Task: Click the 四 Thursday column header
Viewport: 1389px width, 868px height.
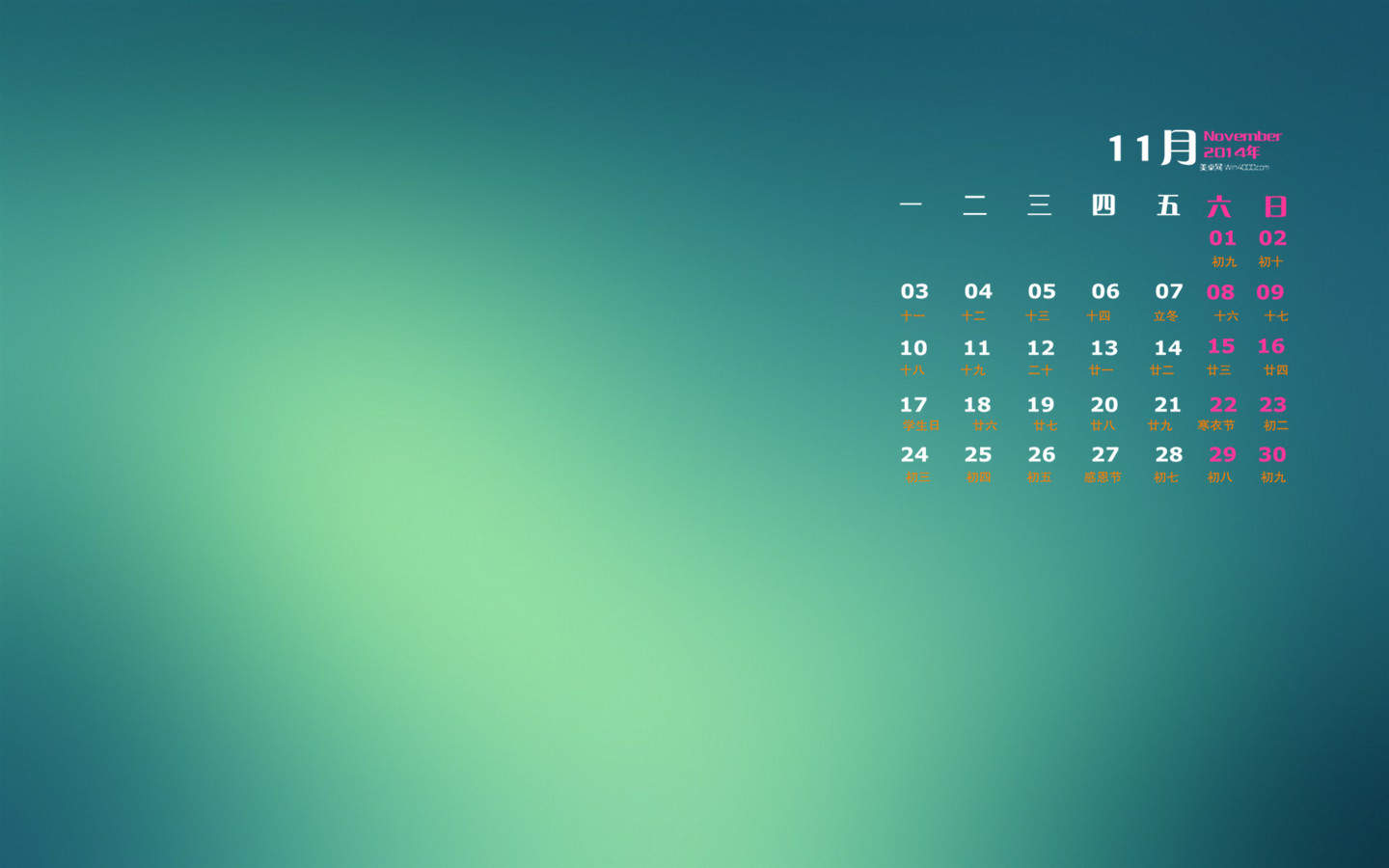Action: pyautogui.click(x=1103, y=204)
